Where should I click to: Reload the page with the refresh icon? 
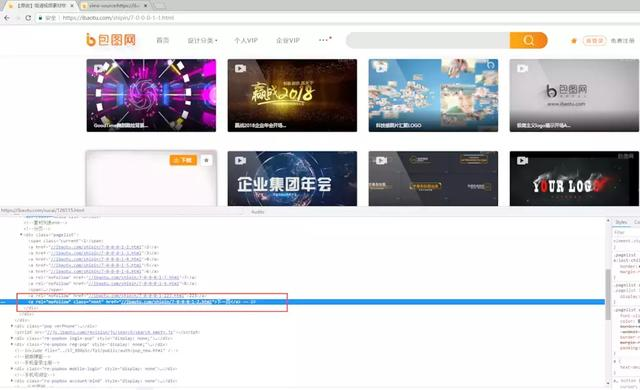28,18
